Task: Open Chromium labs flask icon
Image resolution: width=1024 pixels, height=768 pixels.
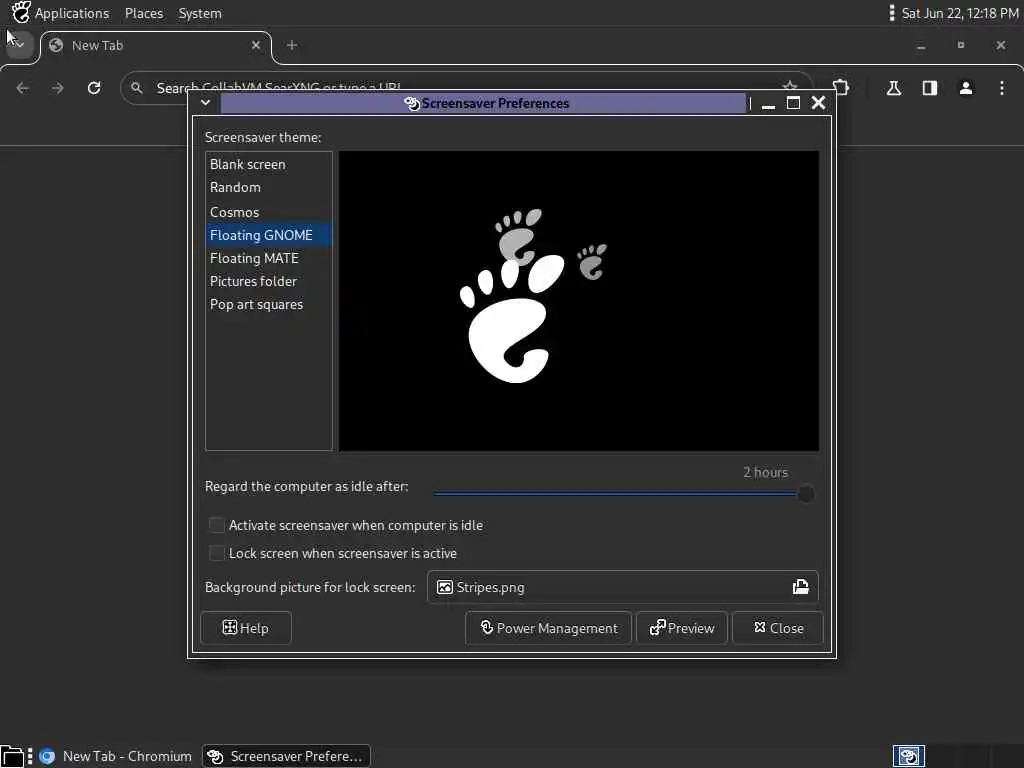Action: coord(894,88)
